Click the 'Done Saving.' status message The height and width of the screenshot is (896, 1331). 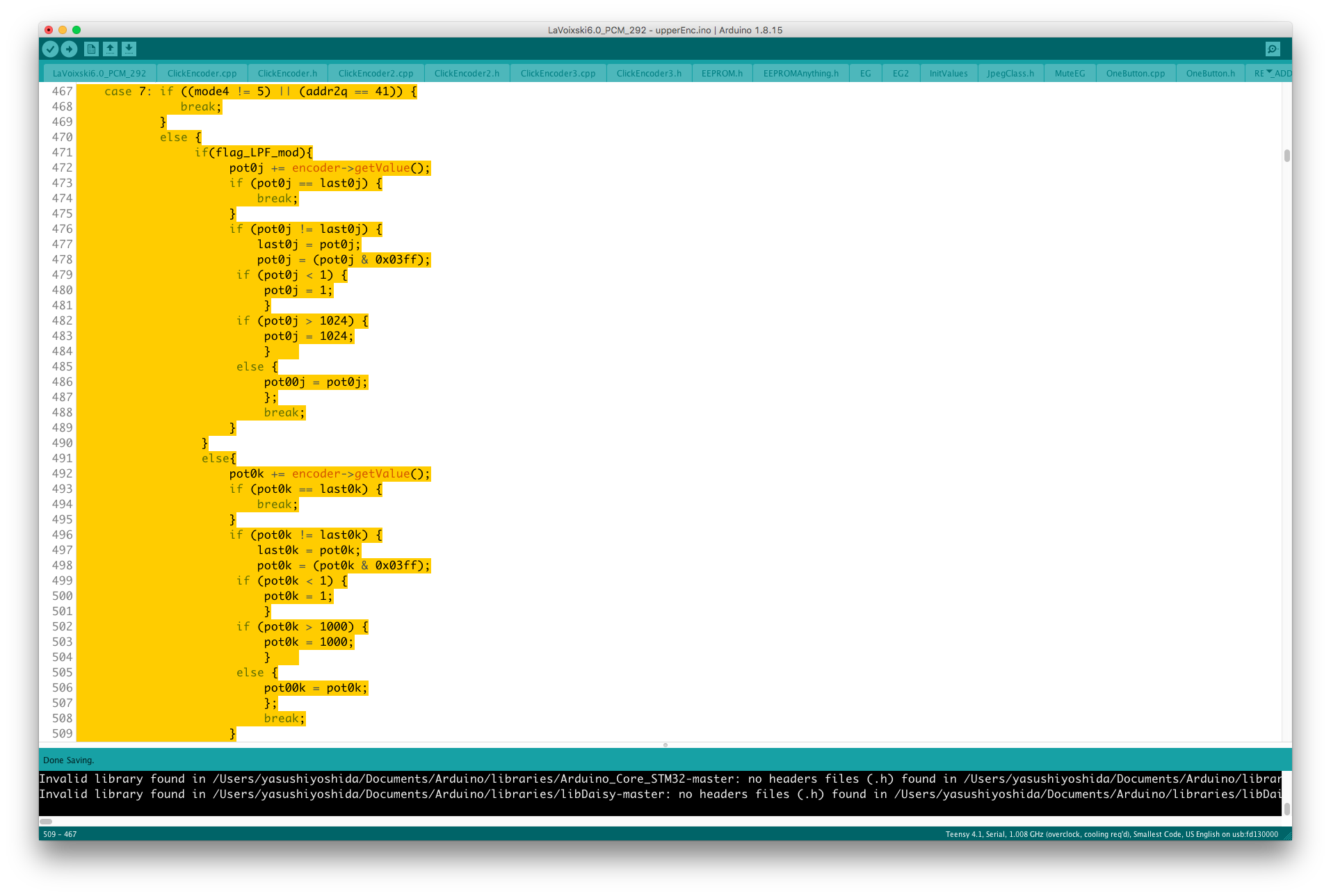[68, 760]
